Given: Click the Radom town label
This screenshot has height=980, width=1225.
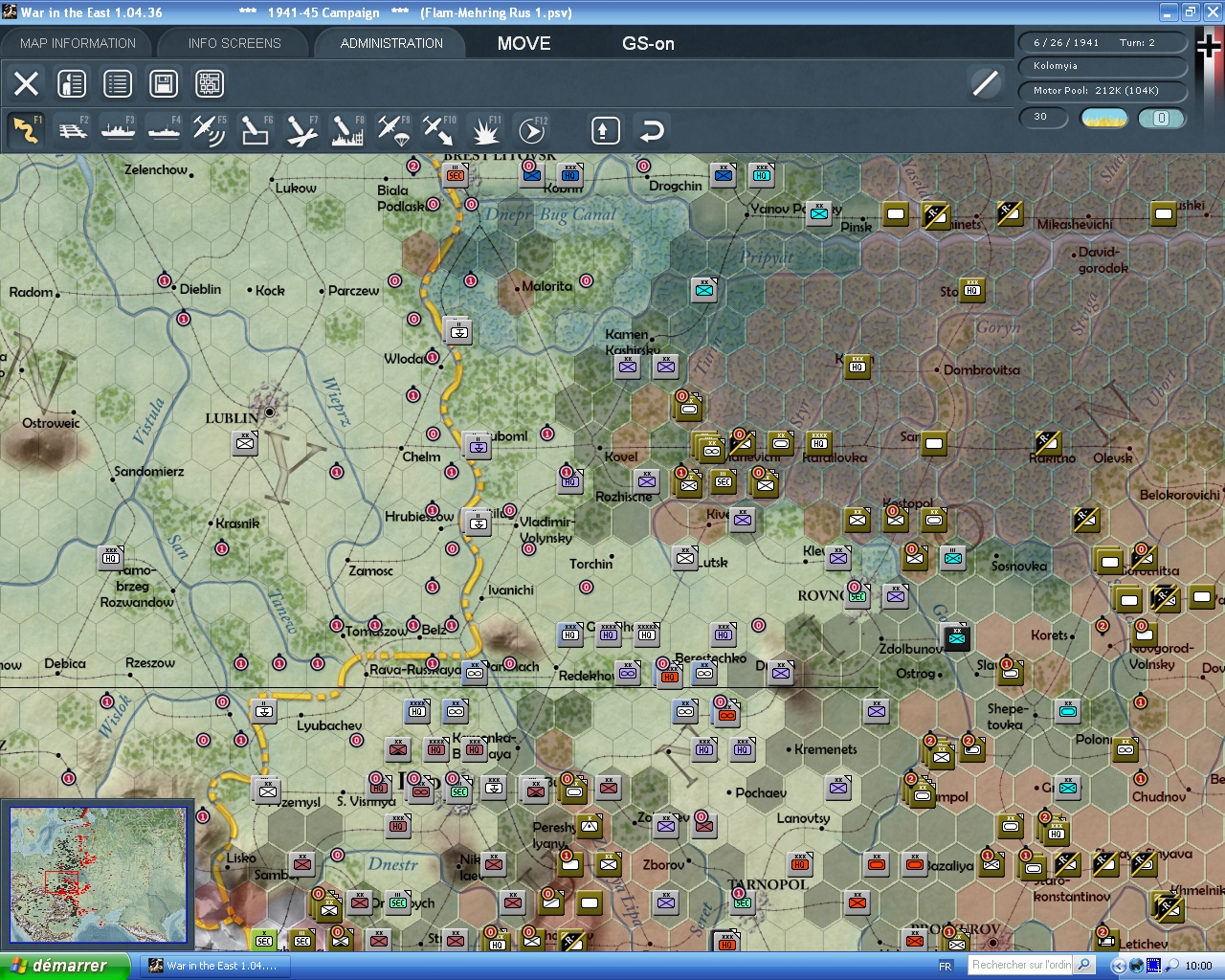Looking at the screenshot, I should (x=31, y=292).
